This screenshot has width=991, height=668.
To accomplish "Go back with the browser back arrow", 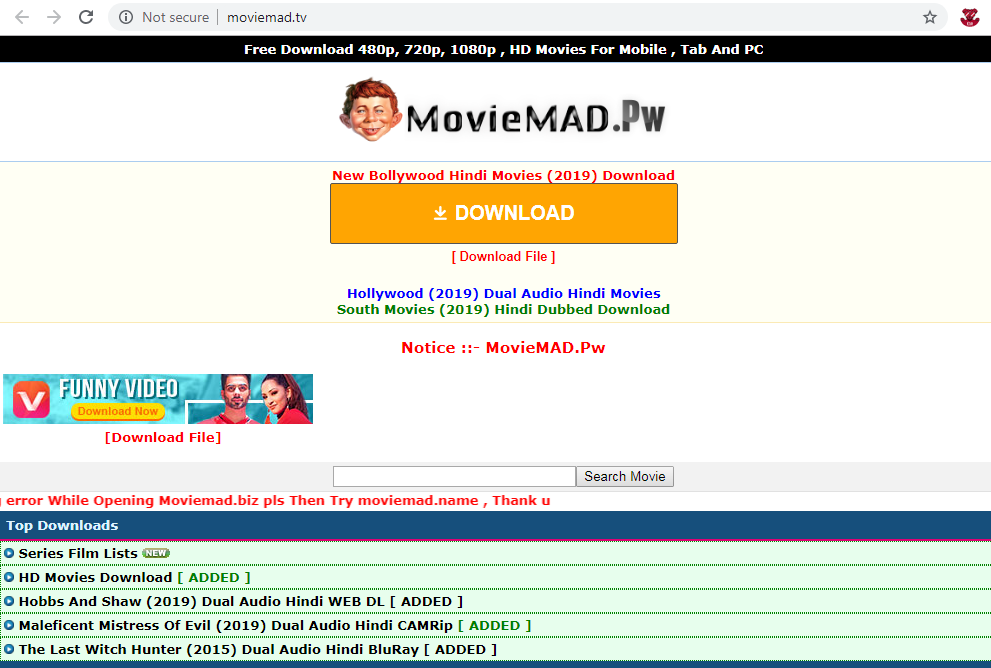I will [x=22, y=17].
